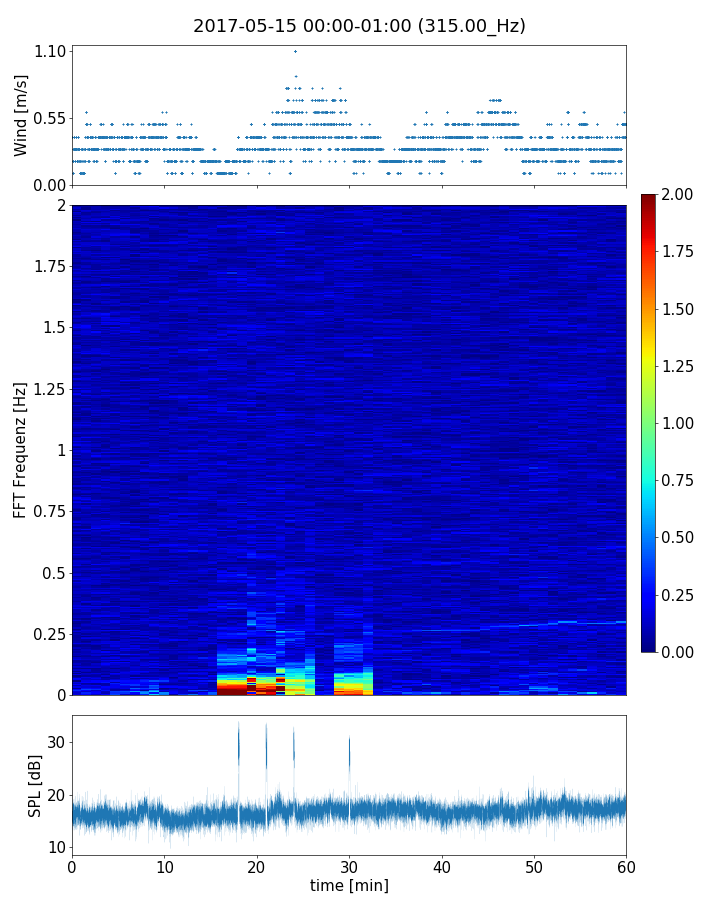
Task: Click the 1.5 tick on FFT frequency axis
Action: (52, 328)
